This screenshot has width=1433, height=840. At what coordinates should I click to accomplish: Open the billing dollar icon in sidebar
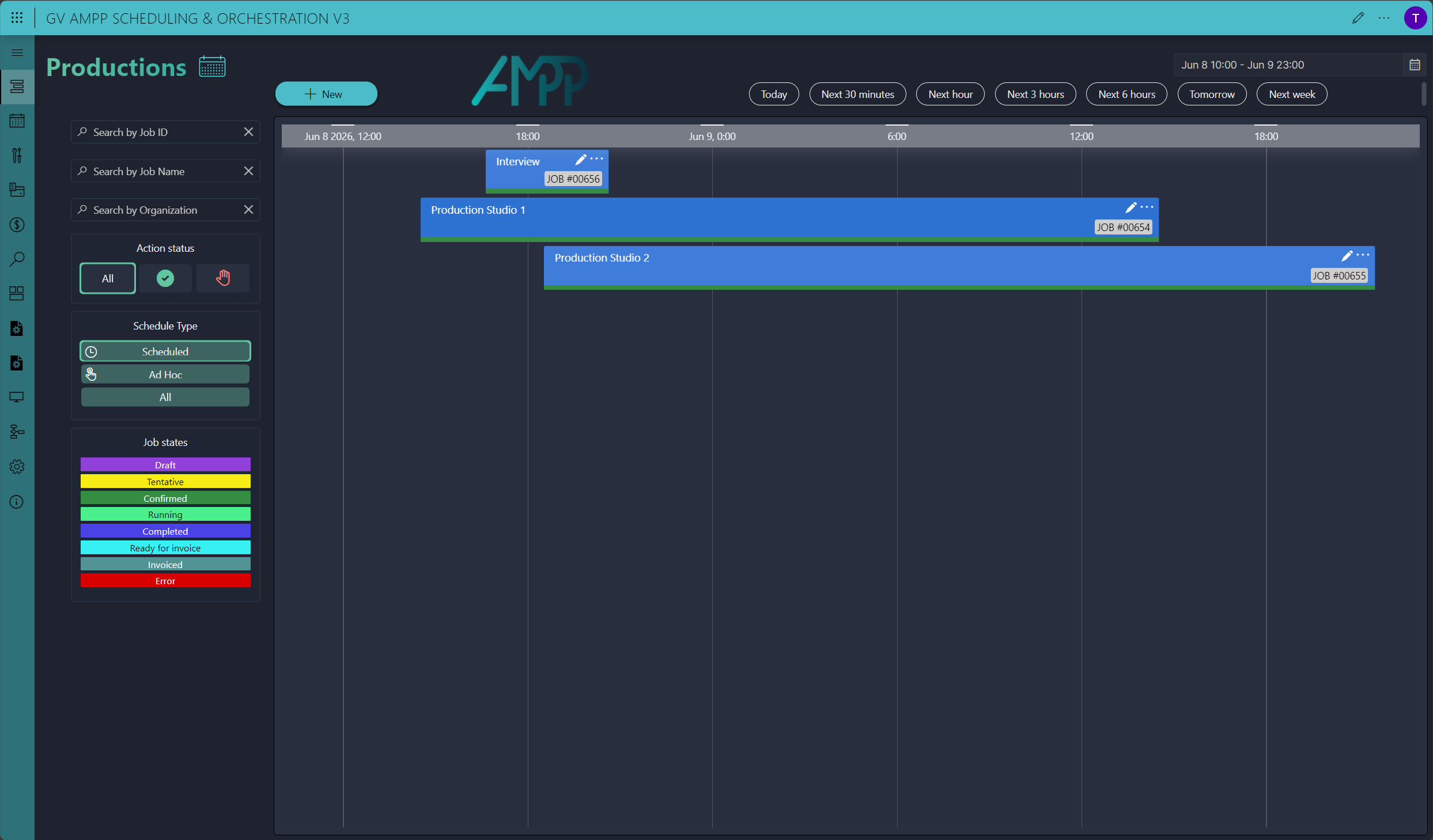pos(17,225)
